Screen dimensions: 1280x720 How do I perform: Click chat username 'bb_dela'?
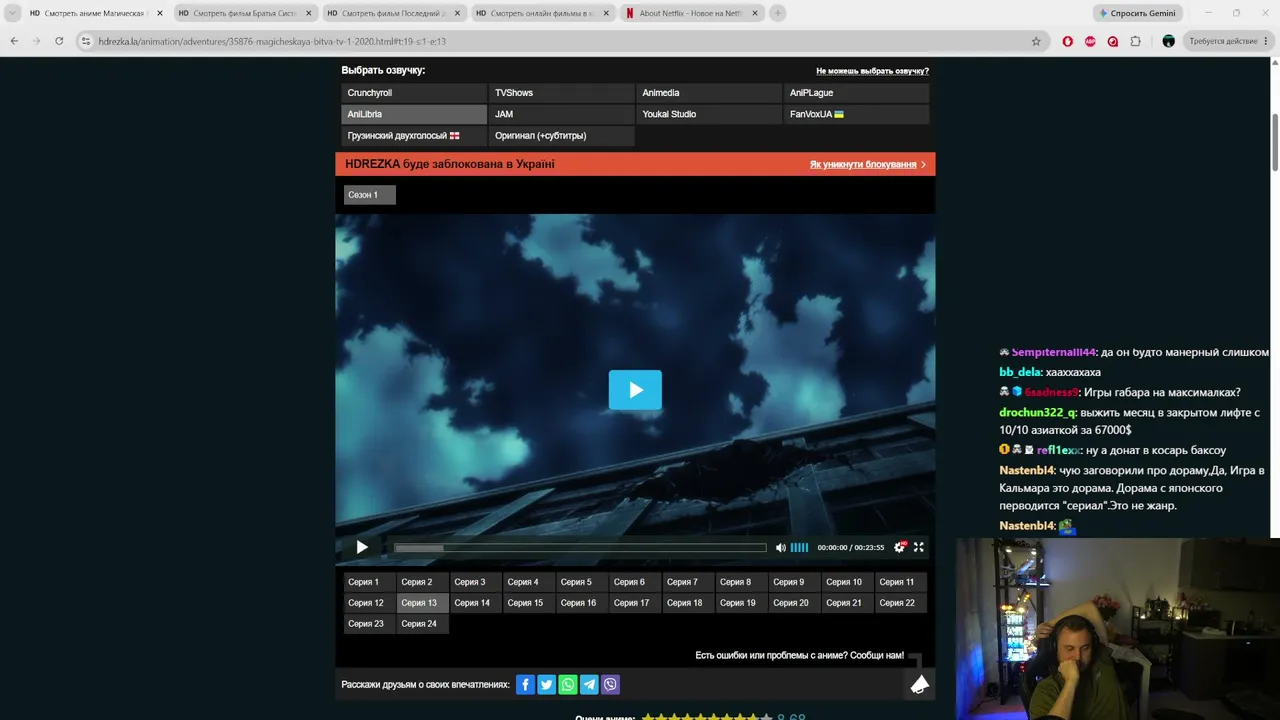click(x=1020, y=372)
